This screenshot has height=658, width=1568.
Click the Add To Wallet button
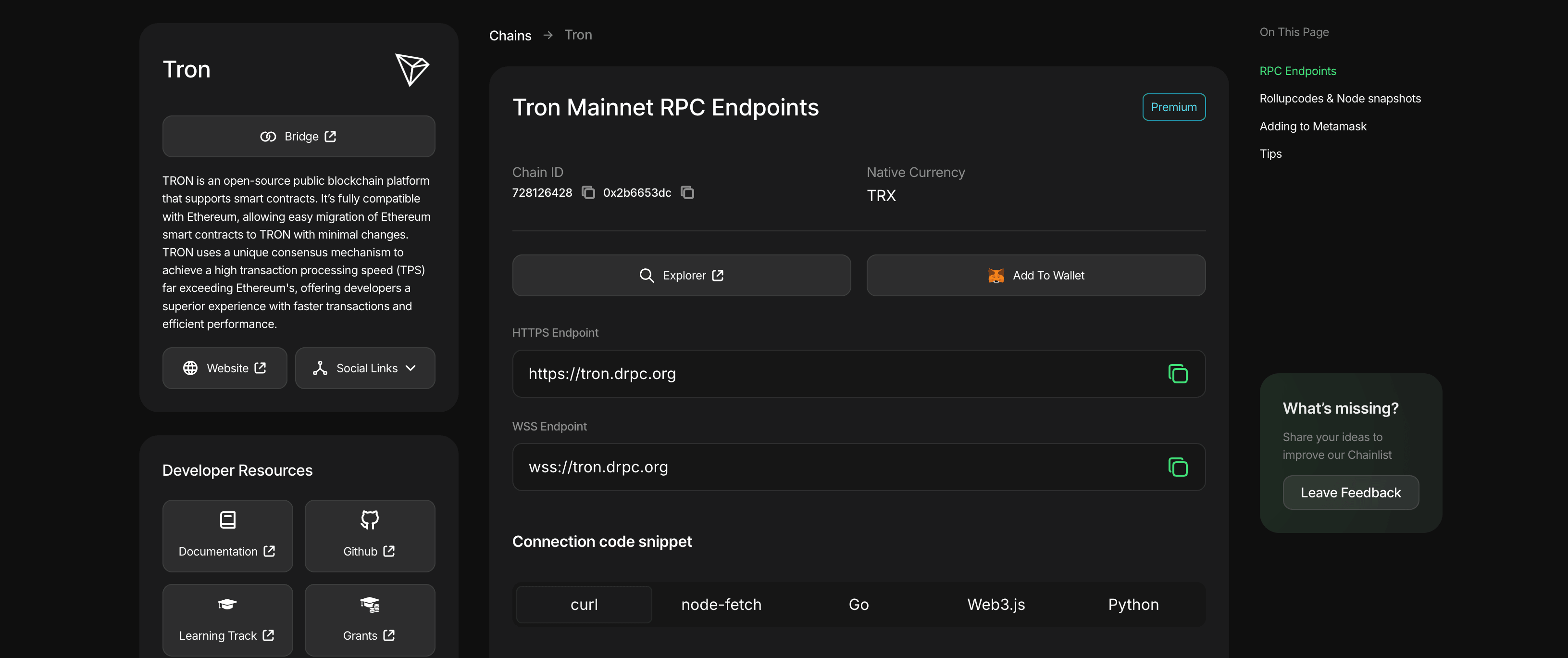(1035, 276)
